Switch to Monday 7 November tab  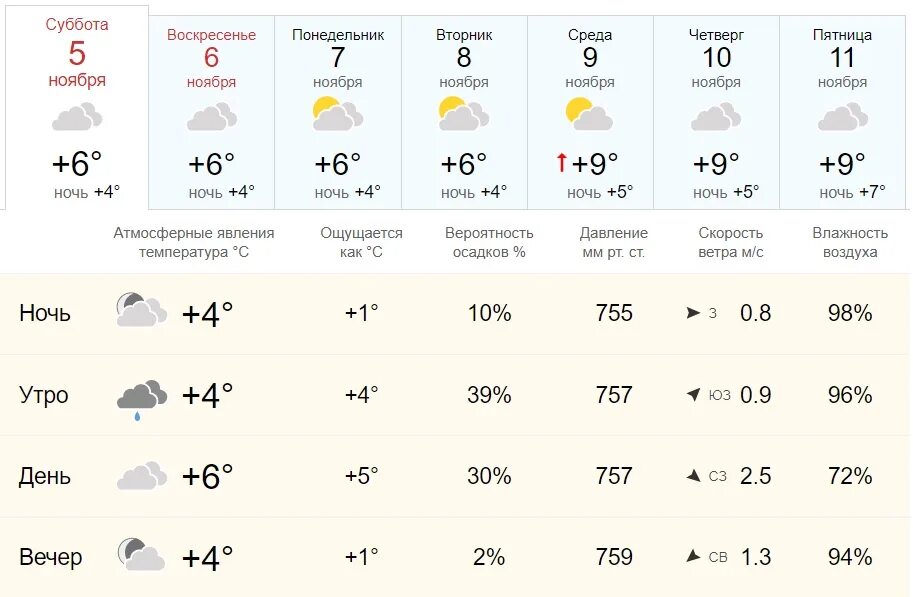[338, 112]
